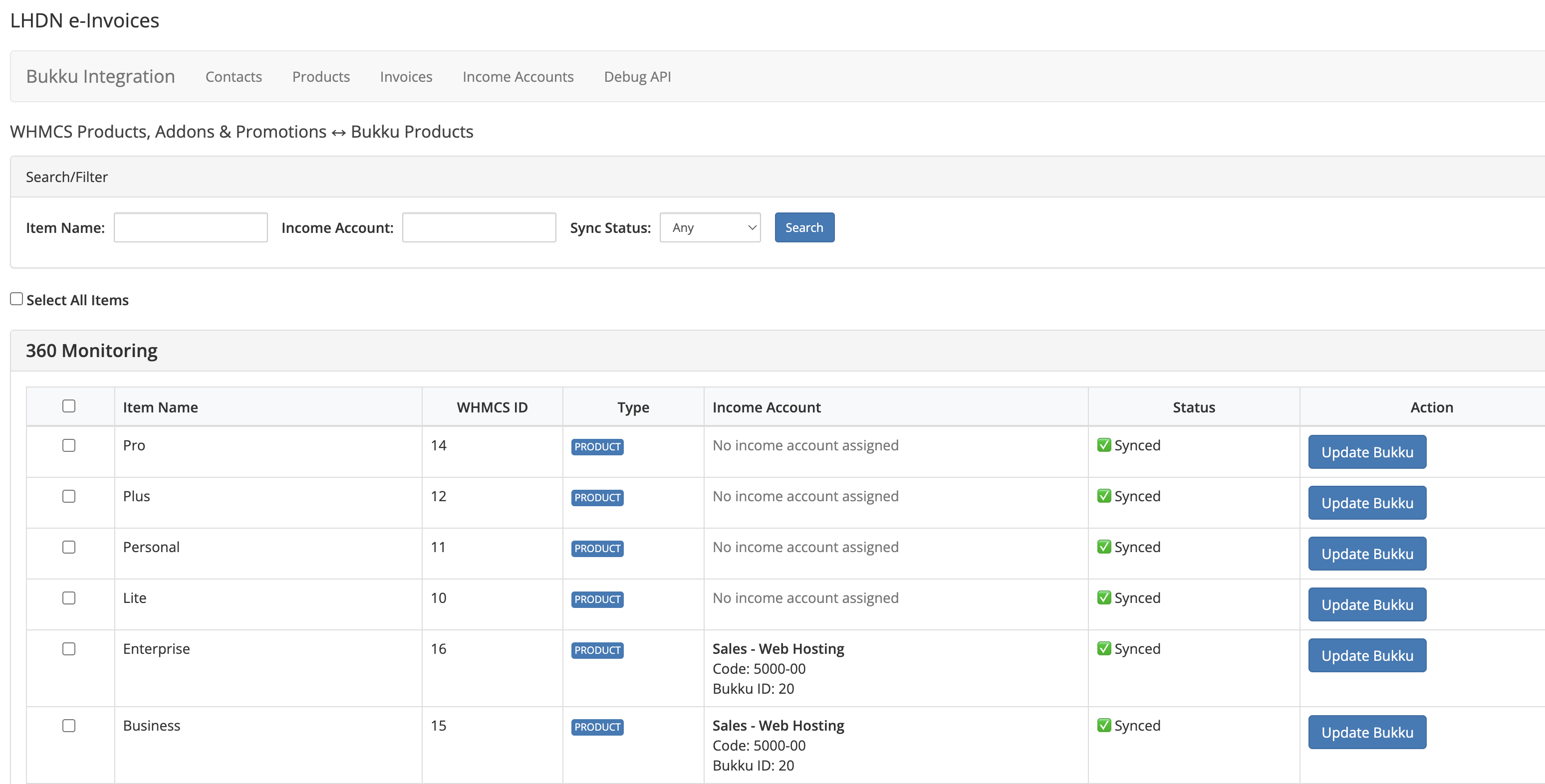Click the PRODUCT badge in the Plus row

pos(597,498)
